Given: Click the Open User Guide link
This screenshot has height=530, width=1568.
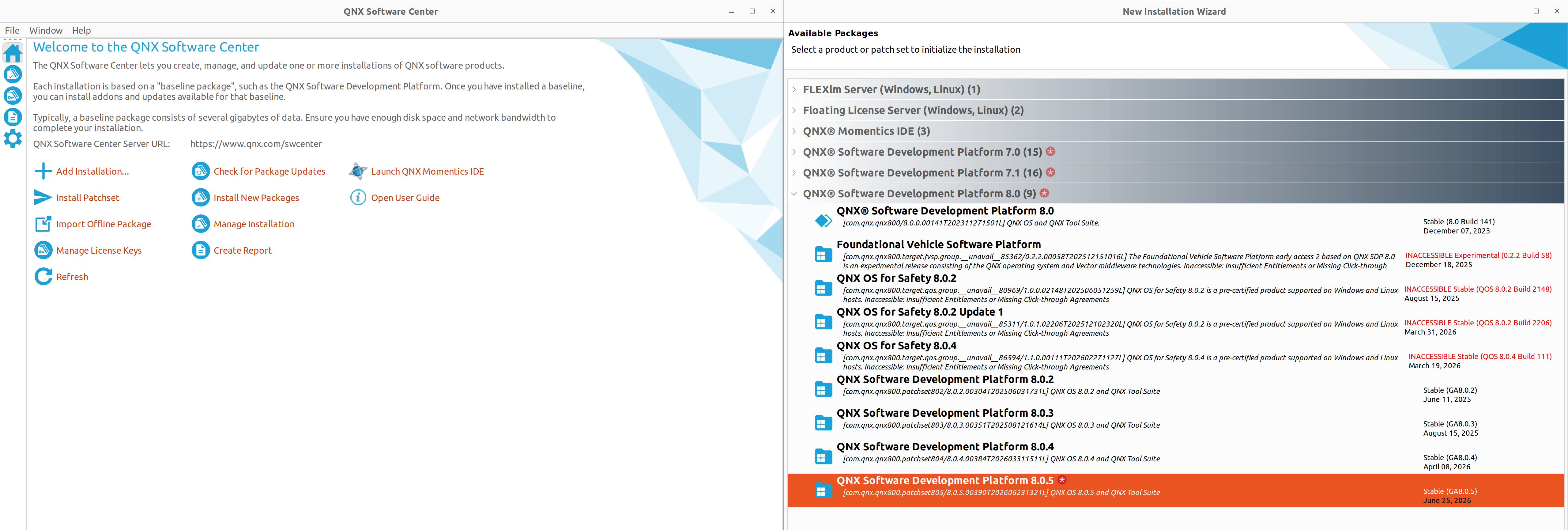Looking at the screenshot, I should pyautogui.click(x=405, y=197).
